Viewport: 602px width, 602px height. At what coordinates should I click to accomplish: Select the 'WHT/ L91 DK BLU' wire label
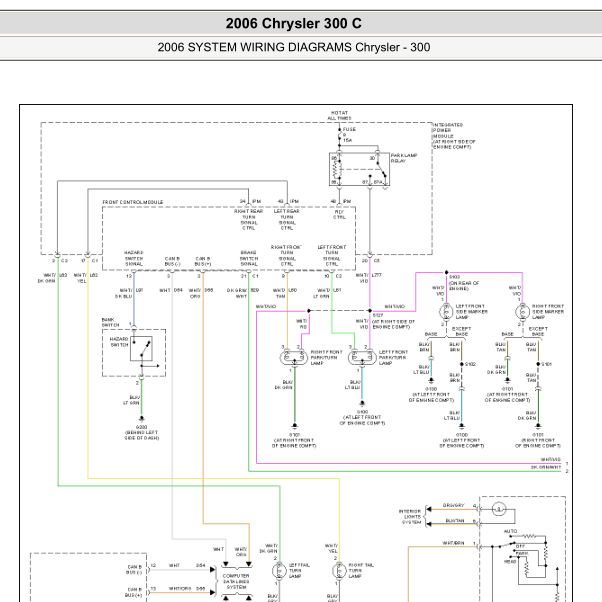pyautogui.click(x=129, y=293)
